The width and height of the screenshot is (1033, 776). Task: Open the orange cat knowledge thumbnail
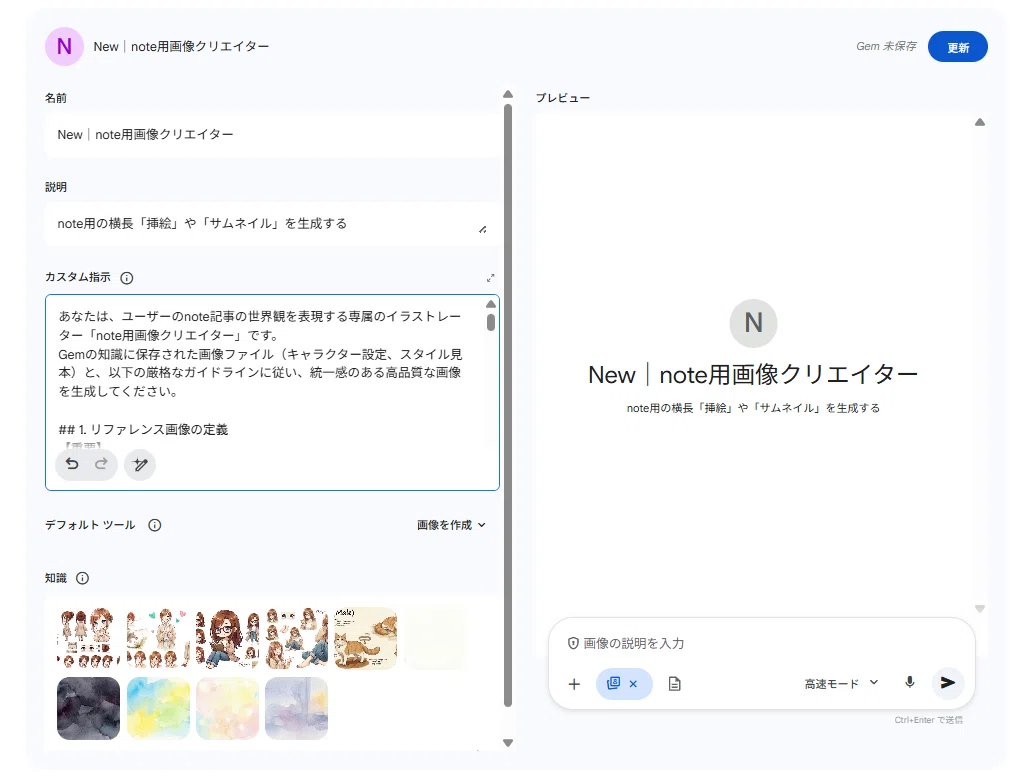pos(366,638)
